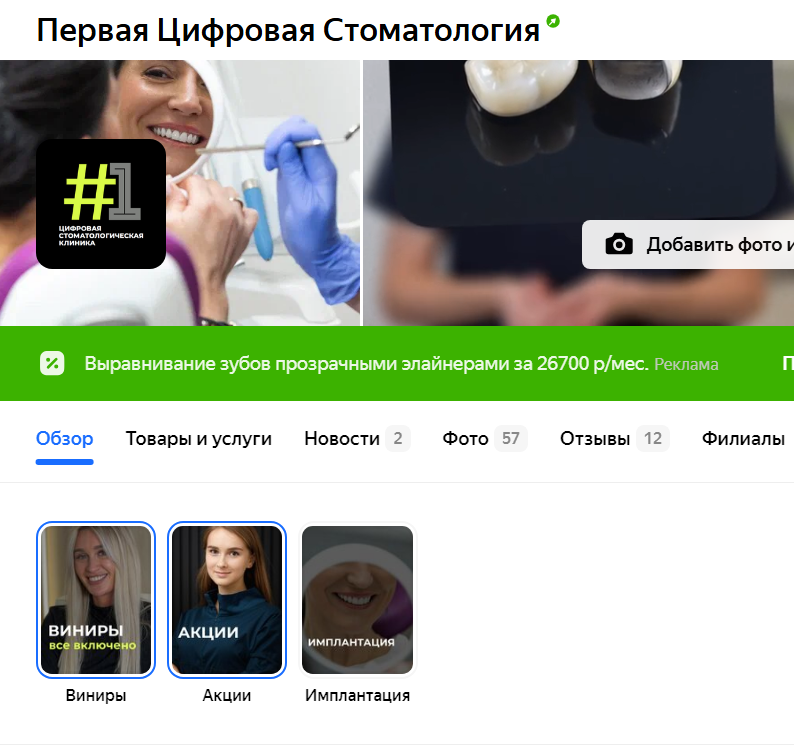
Task: Click the Добавить фото button
Action: pyautogui.click(x=688, y=245)
